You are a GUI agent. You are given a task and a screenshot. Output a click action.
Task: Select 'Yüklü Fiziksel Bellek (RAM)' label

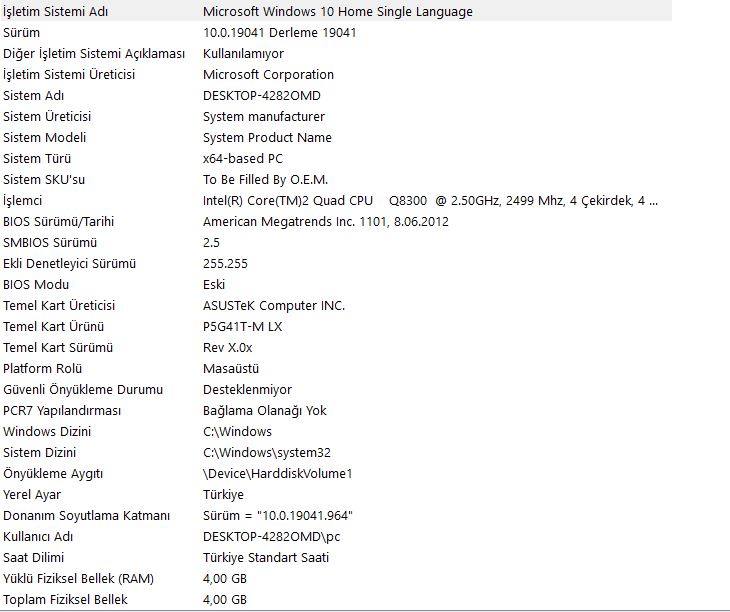[x=78, y=578]
